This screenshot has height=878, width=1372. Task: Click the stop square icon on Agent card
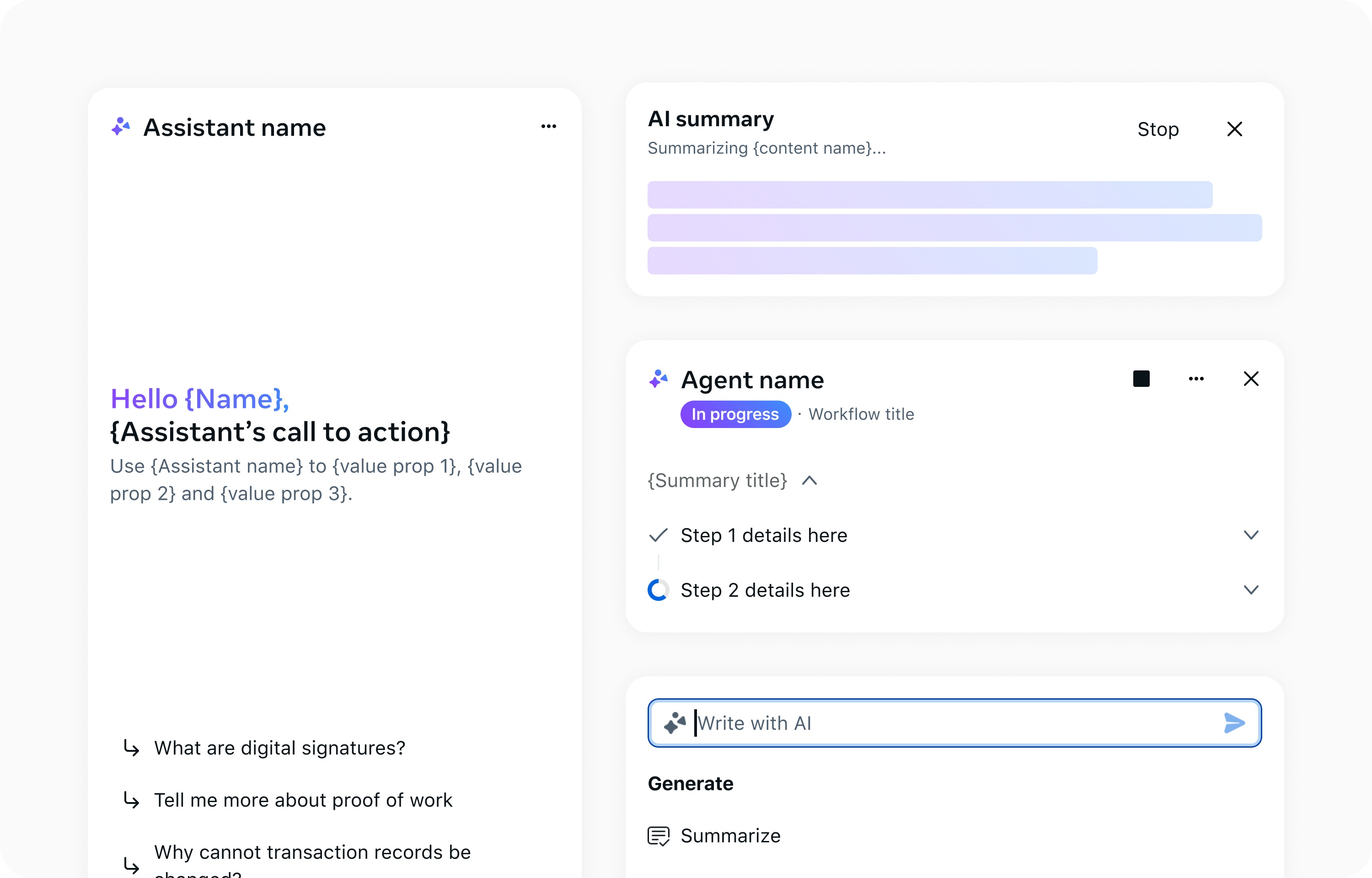coord(1141,378)
